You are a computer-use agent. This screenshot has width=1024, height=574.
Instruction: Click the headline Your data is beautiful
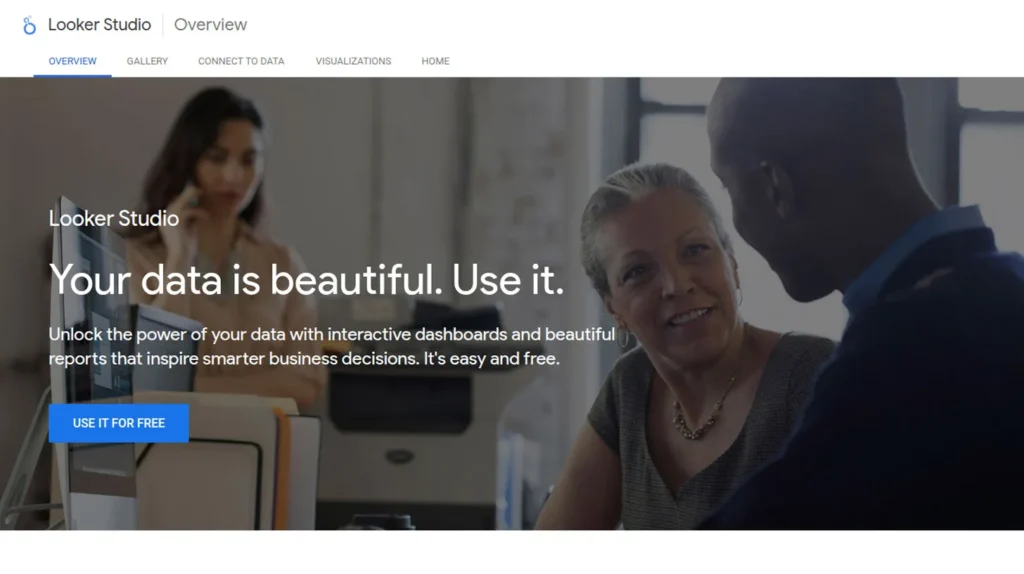pos(306,279)
